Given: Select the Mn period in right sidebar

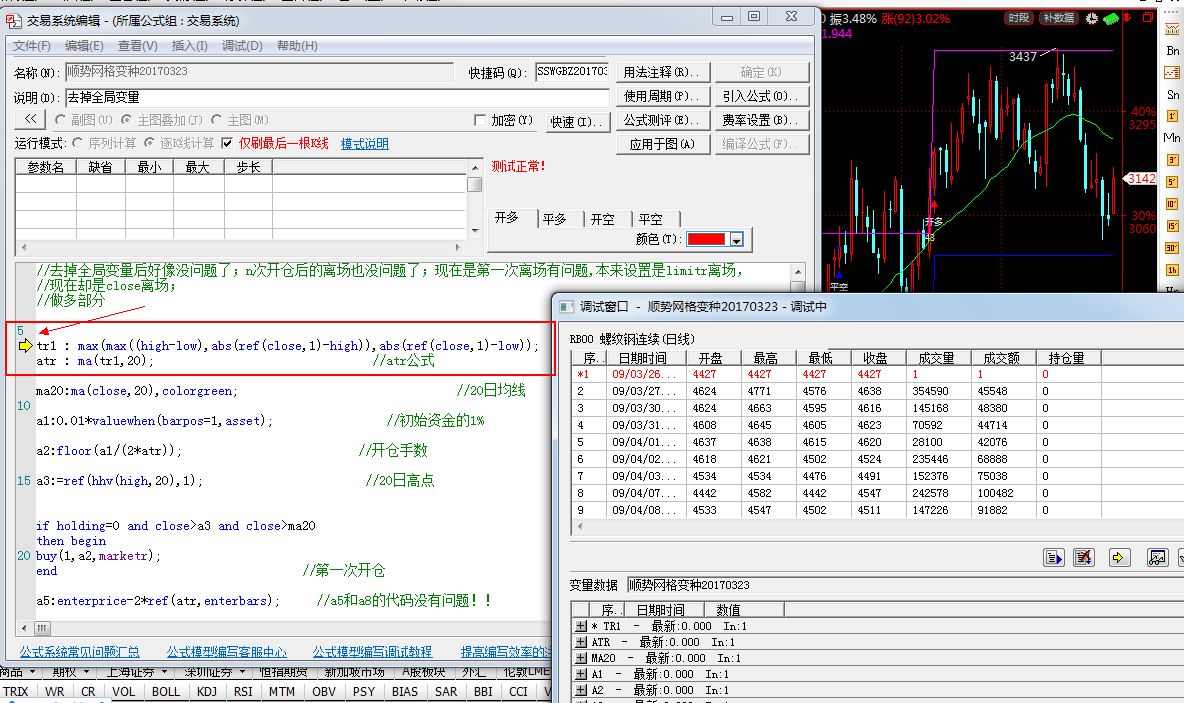Looking at the screenshot, I should pos(1172,137).
